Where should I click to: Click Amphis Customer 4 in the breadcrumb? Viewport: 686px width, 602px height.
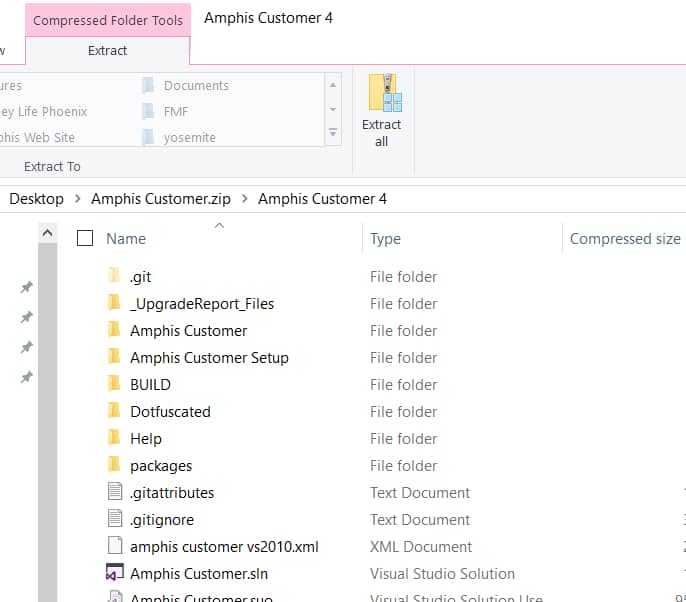tap(322, 199)
